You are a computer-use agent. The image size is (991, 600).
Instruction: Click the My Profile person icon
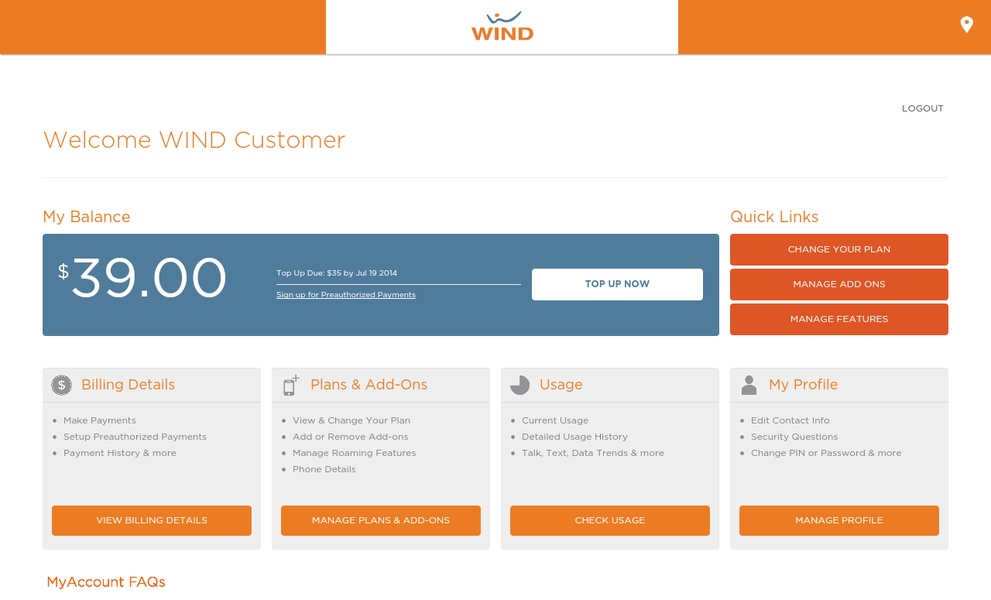tap(749, 384)
